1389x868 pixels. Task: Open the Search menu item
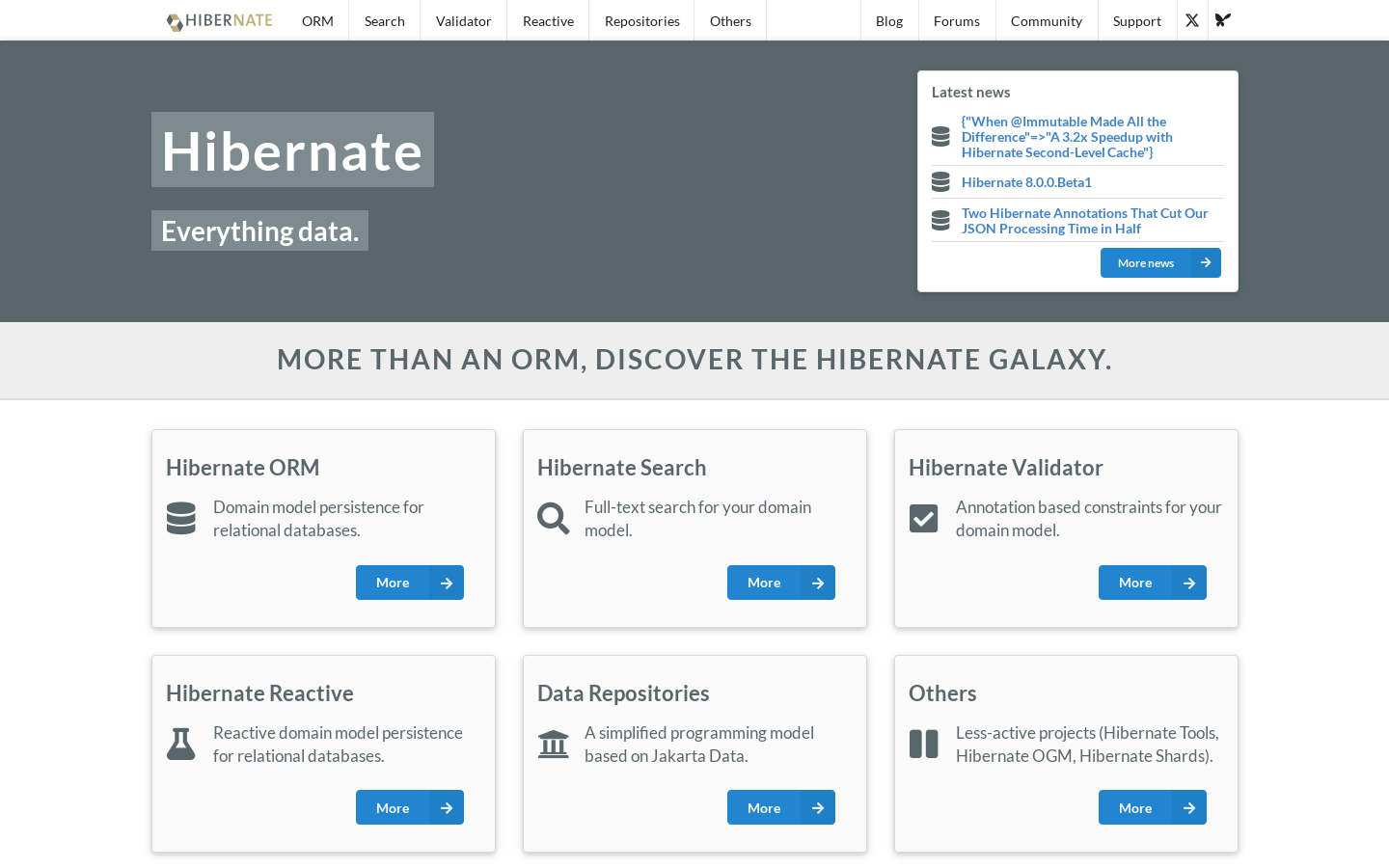pos(385,20)
